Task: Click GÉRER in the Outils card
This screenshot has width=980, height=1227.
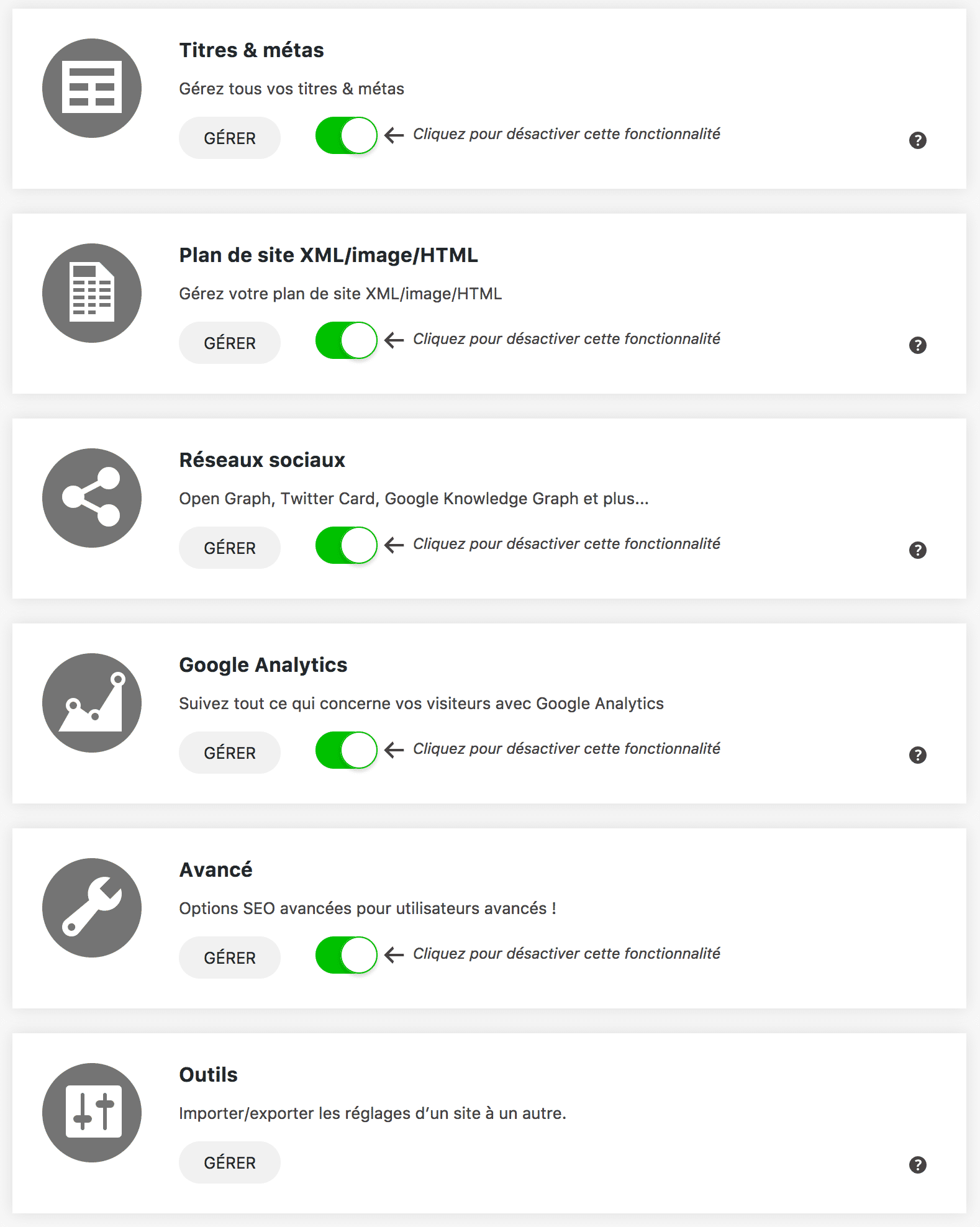Action: (229, 1162)
